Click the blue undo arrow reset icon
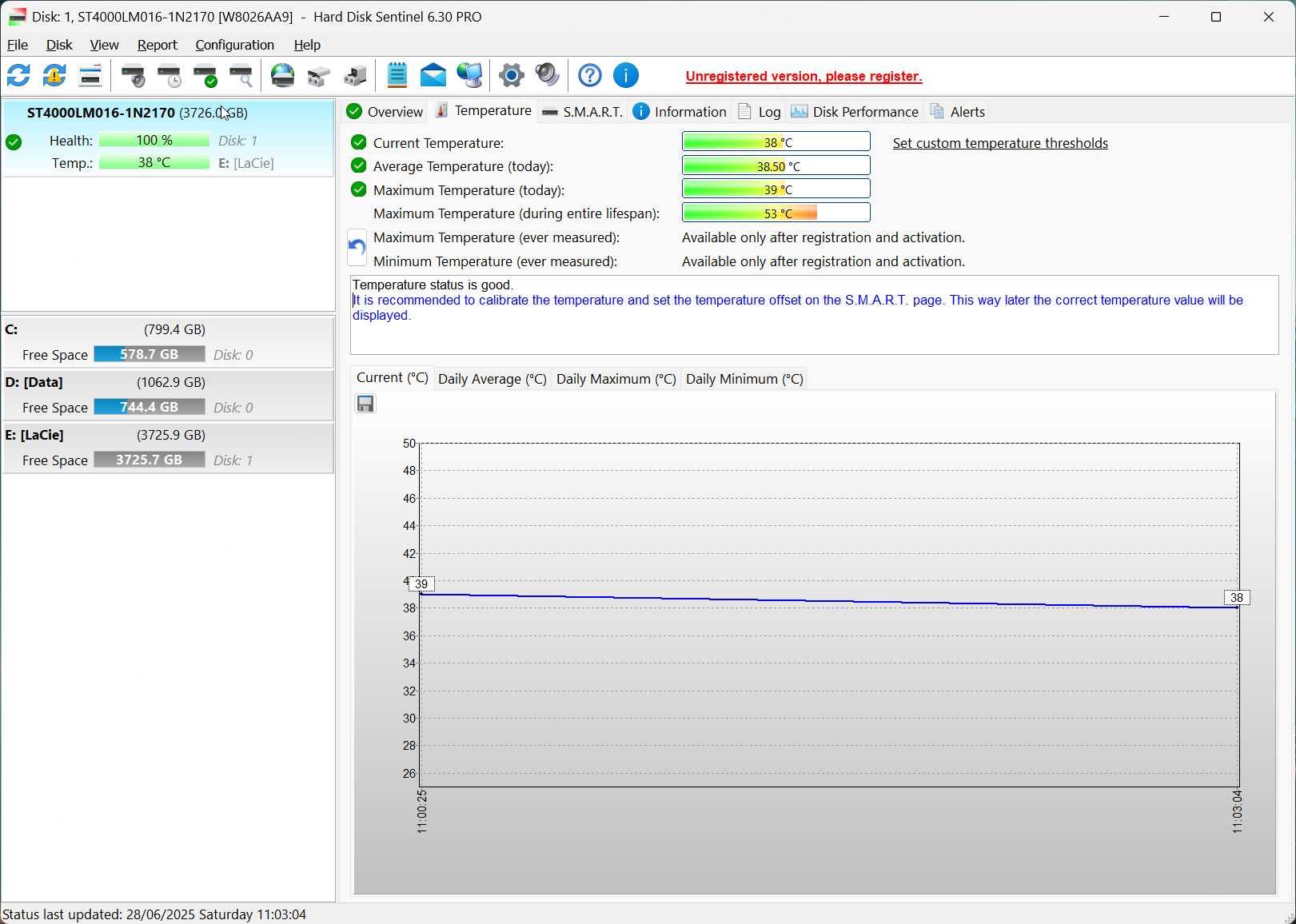1296x924 pixels. pos(357,248)
